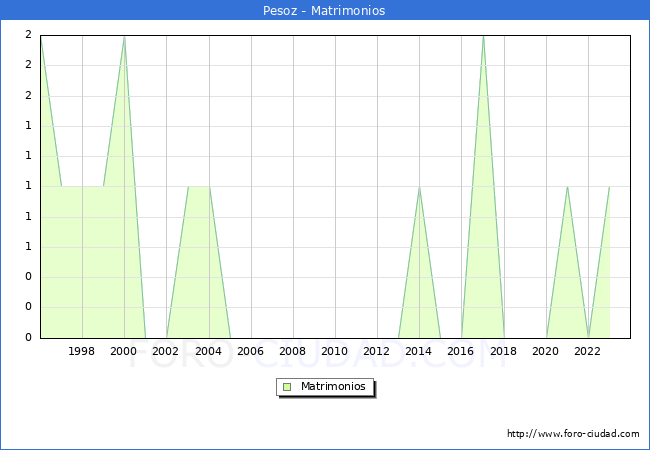Select the 1998 x-axis label
Screen dimensions: 650x450
tap(81, 351)
